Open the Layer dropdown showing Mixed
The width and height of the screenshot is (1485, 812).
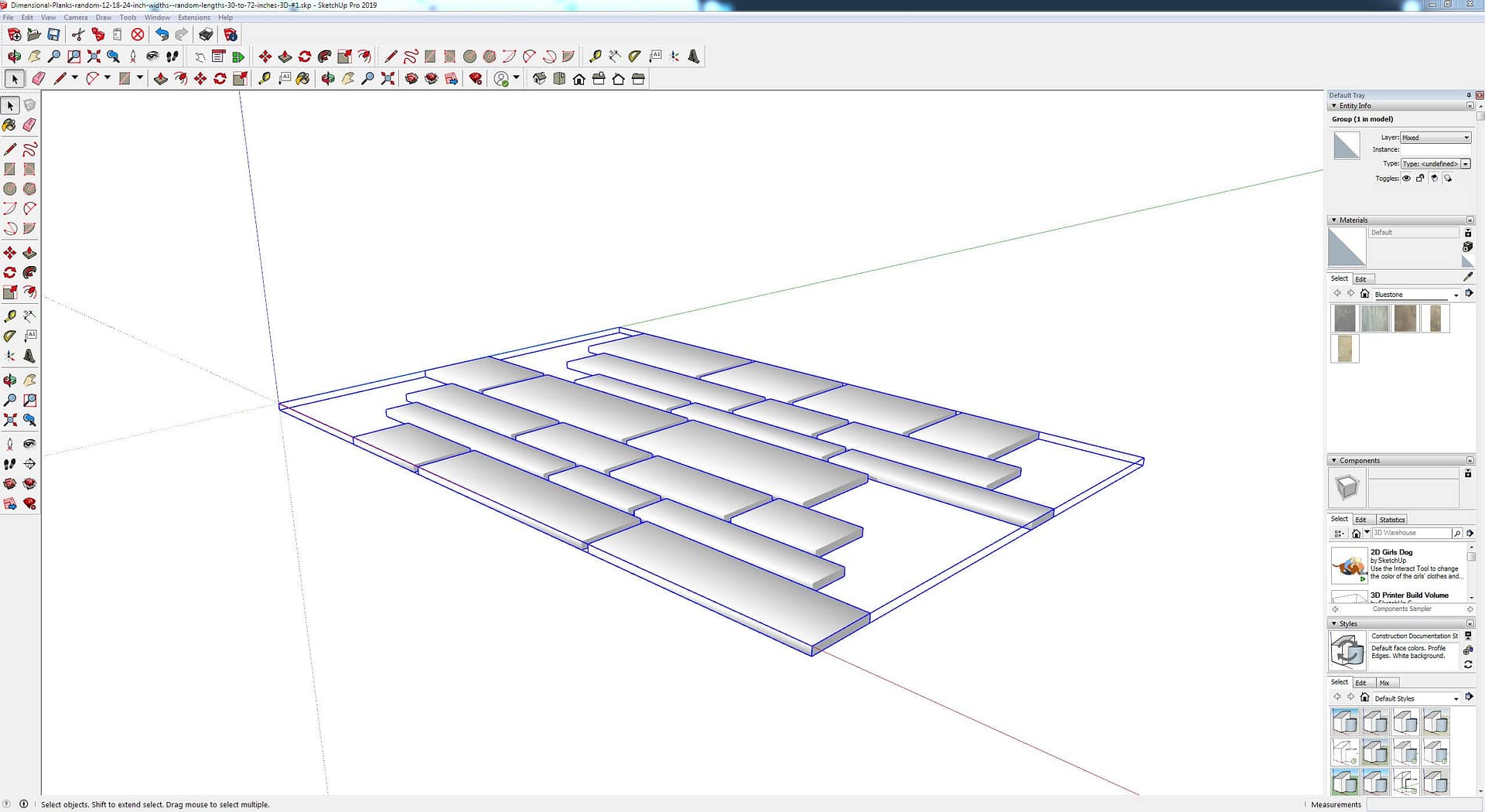coord(1435,138)
